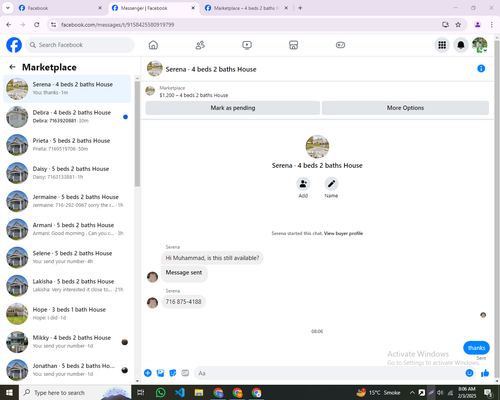
Task: Bookmark this page with the star
Action: click(x=458, y=25)
